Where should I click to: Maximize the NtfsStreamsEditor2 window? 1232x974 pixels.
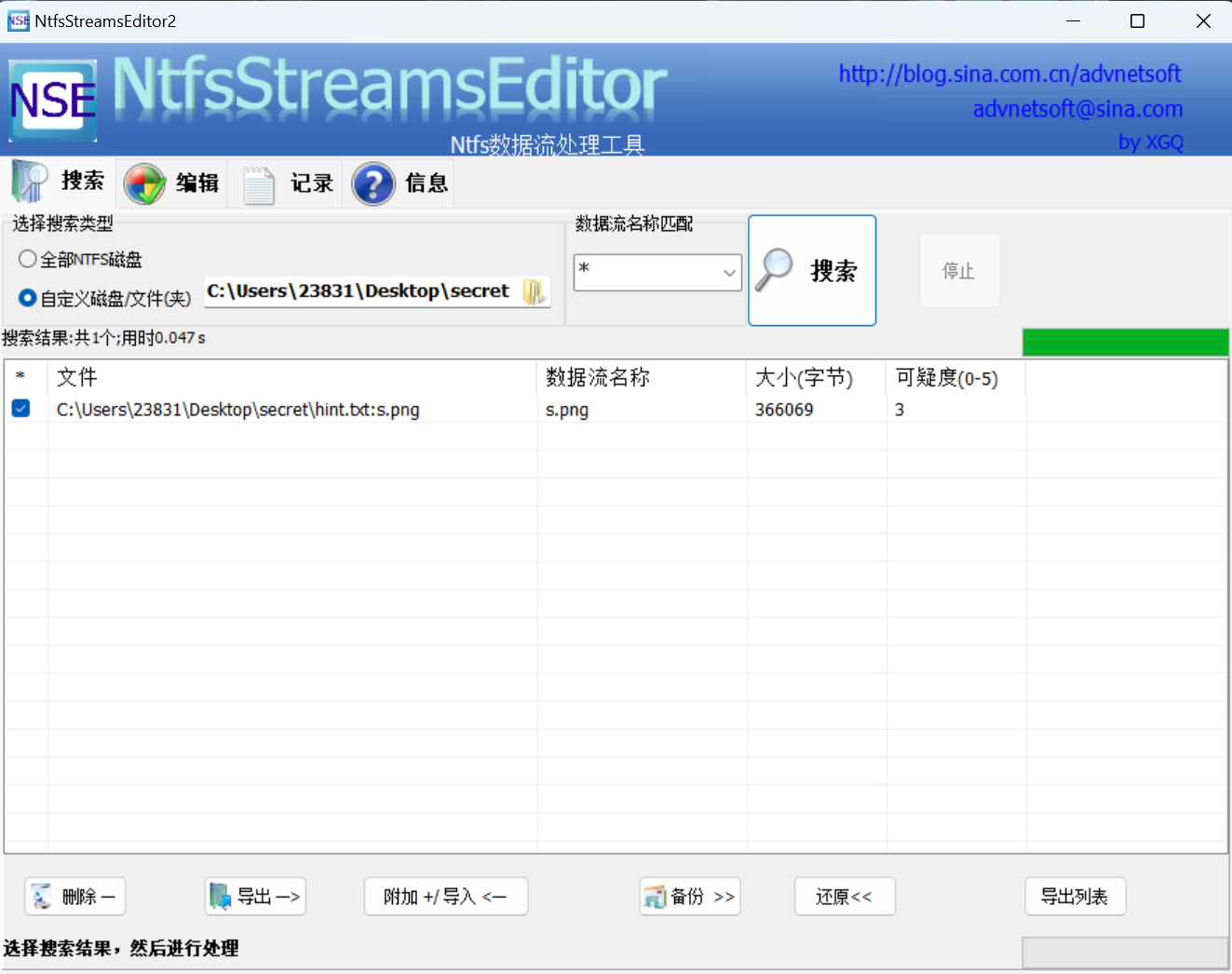click(1137, 20)
